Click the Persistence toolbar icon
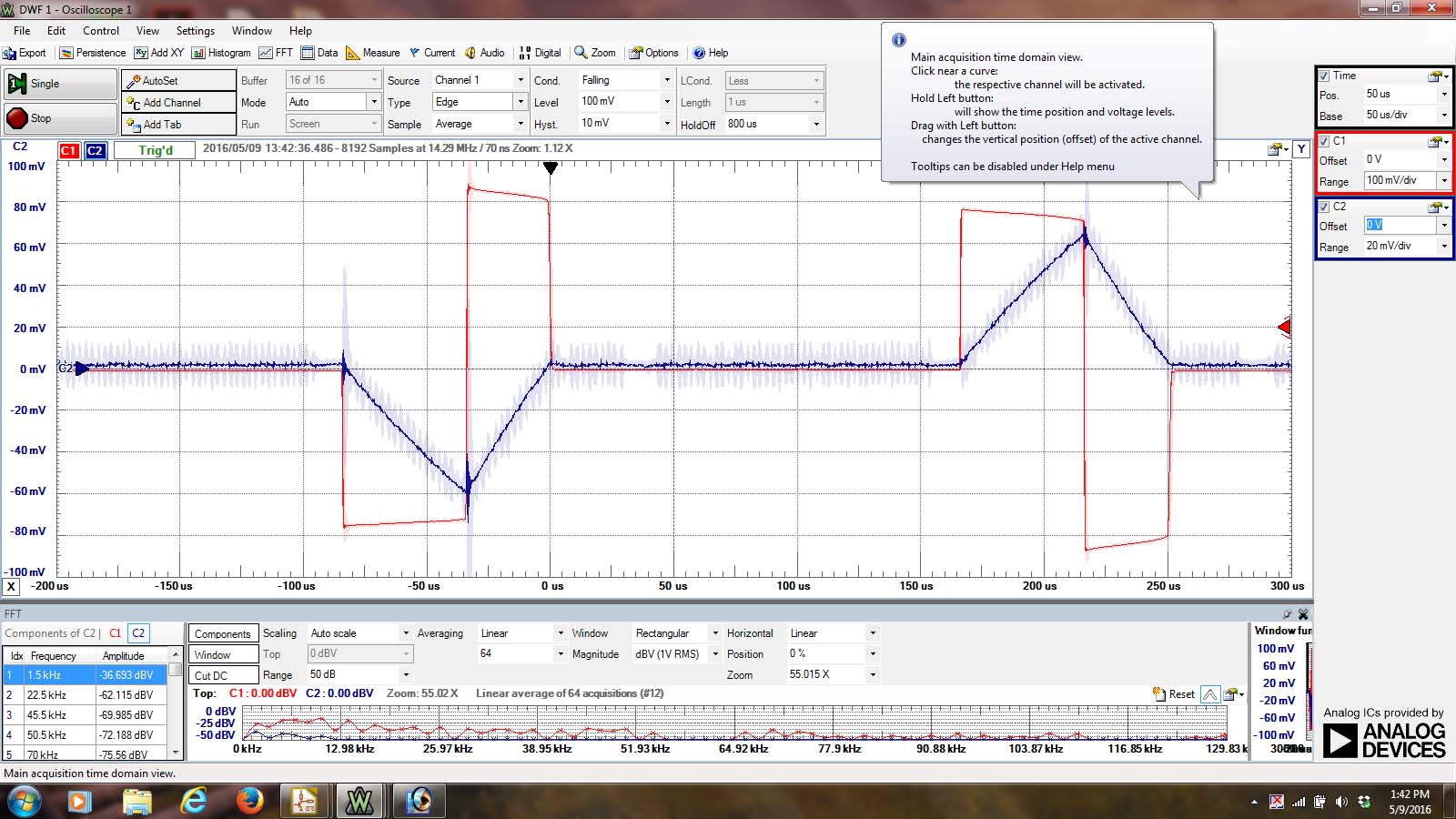 [x=93, y=53]
